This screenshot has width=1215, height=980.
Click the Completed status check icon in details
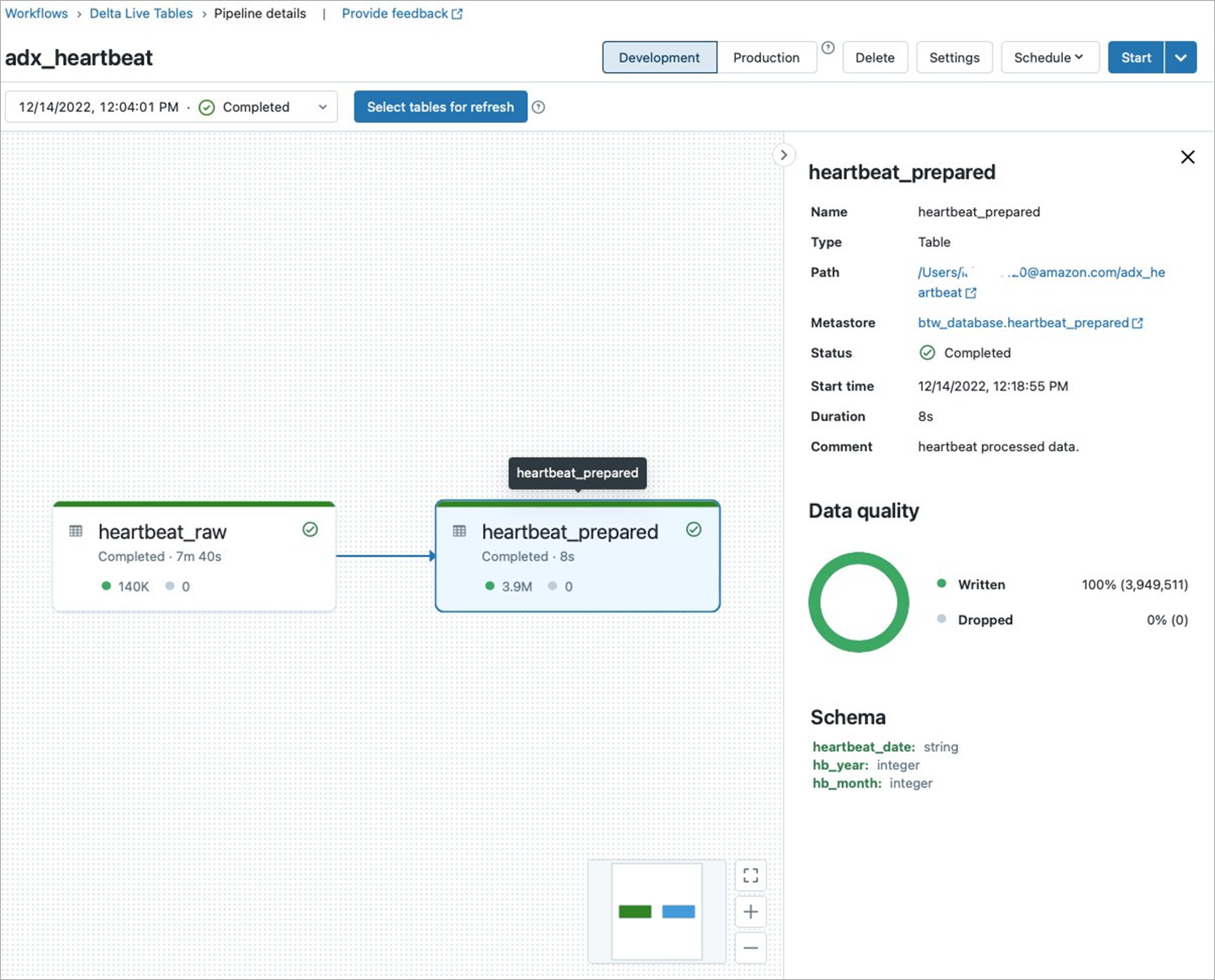(927, 353)
